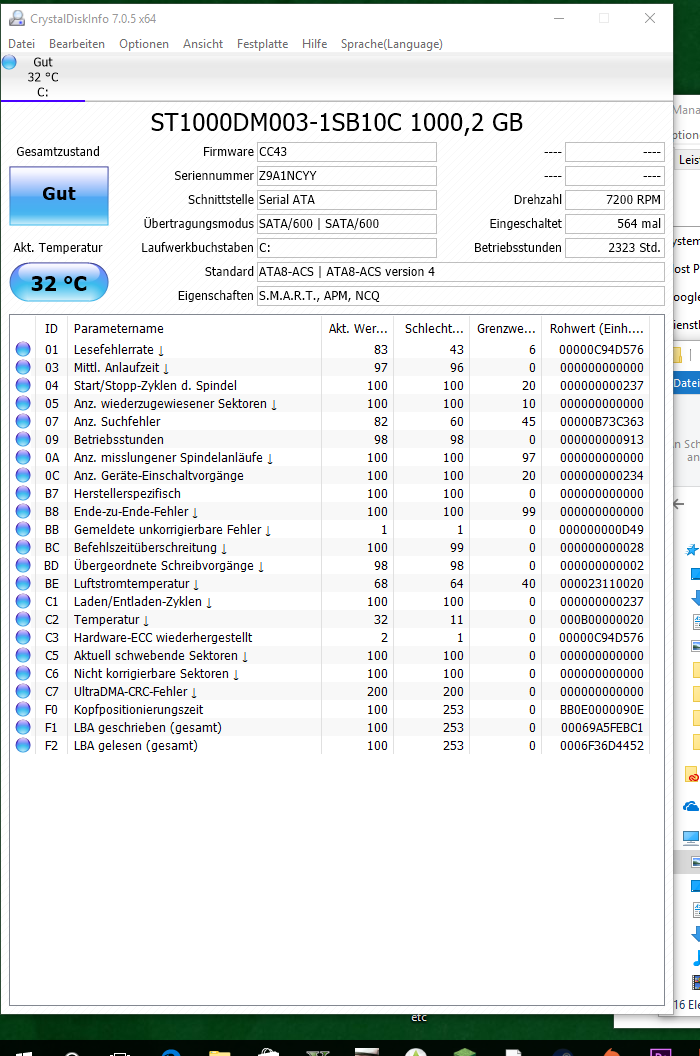Click the Akt. Wer... column header

click(358, 329)
